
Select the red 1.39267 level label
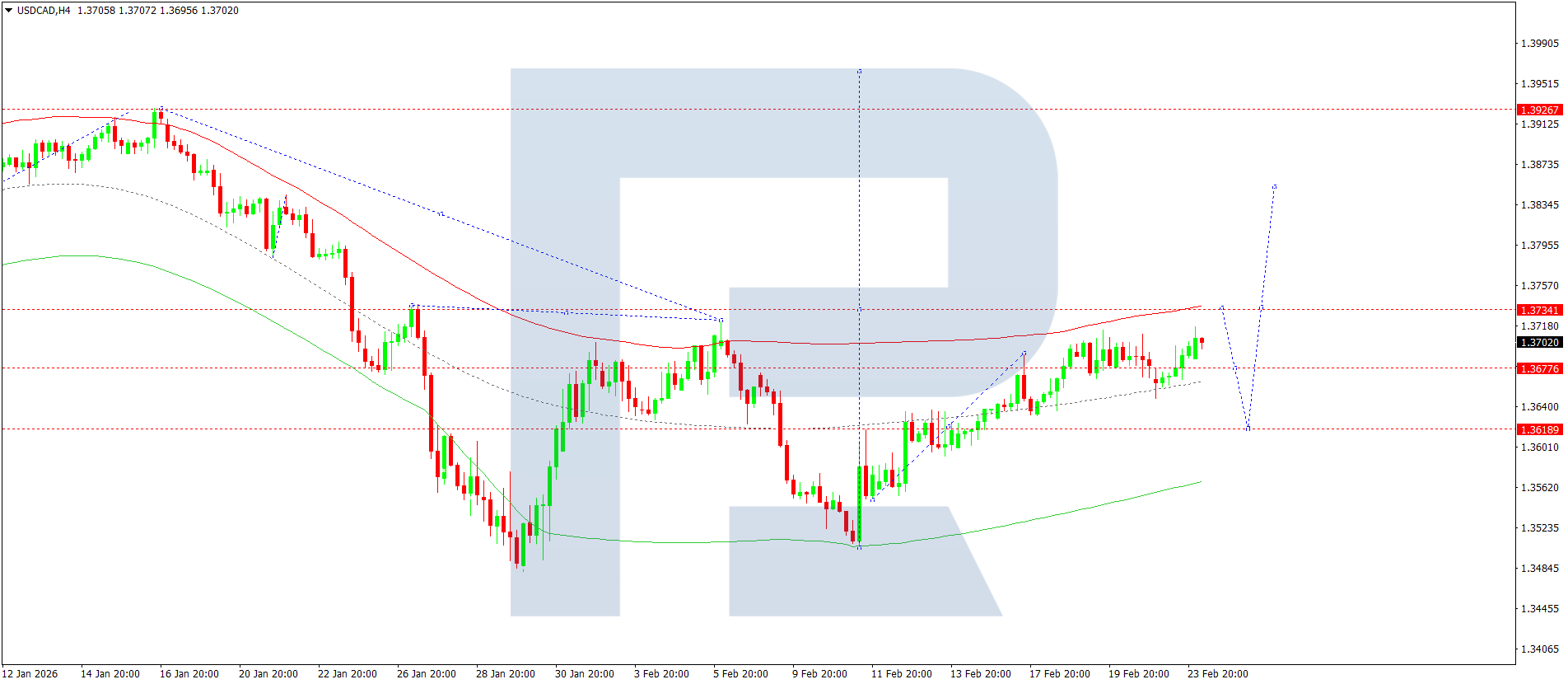(x=1538, y=110)
